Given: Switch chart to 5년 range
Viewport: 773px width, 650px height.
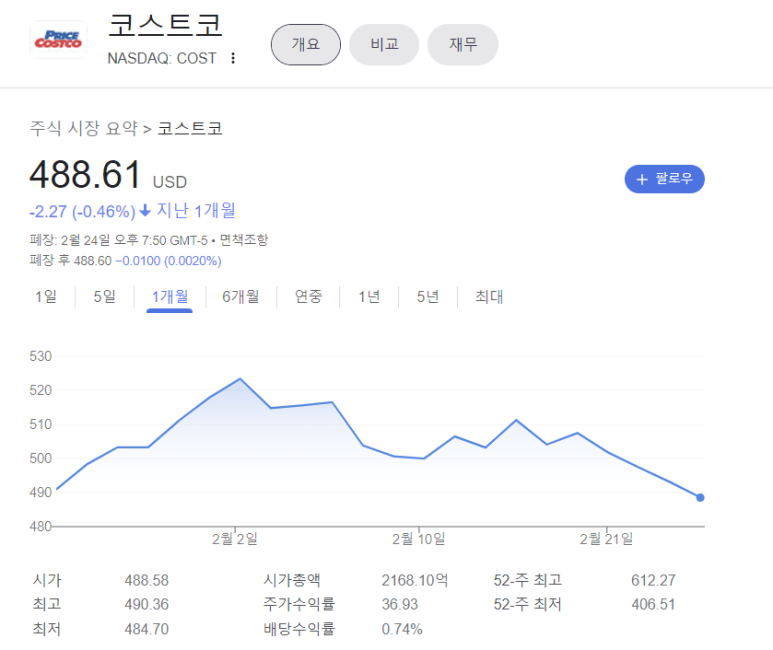Looking at the screenshot, I should [427, 297].
